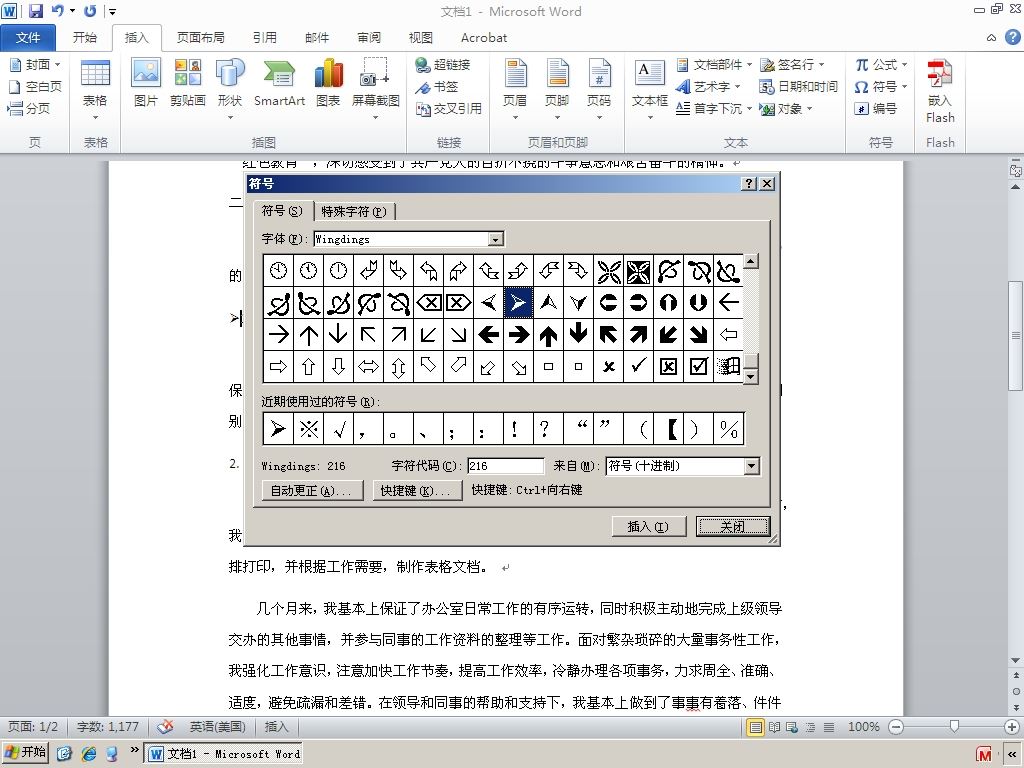This screenshot has width=1024, height=768.
Task: Expand the Quick Parts (文档部件) dropdown
Action: click(x=749, y=65)
